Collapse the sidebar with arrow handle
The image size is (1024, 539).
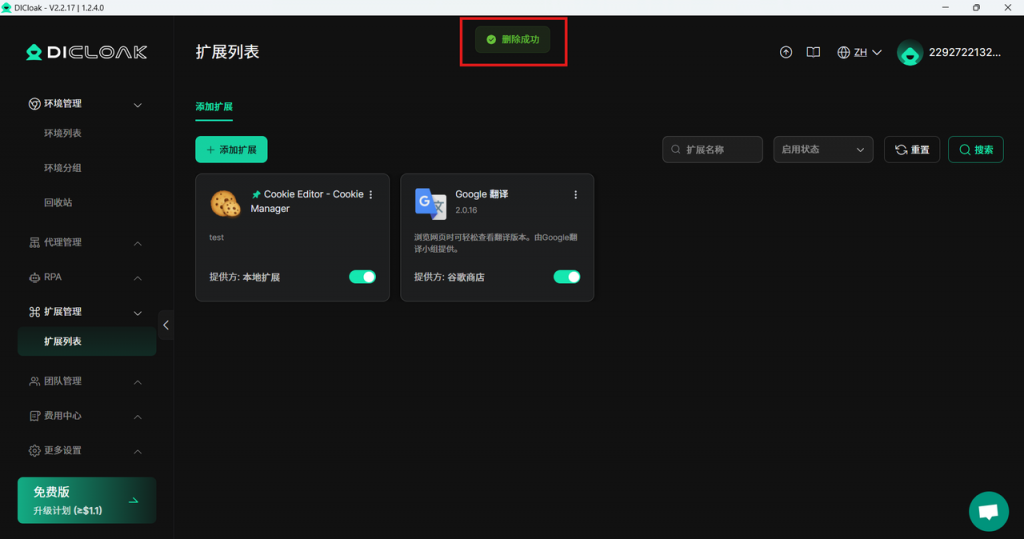166,325
